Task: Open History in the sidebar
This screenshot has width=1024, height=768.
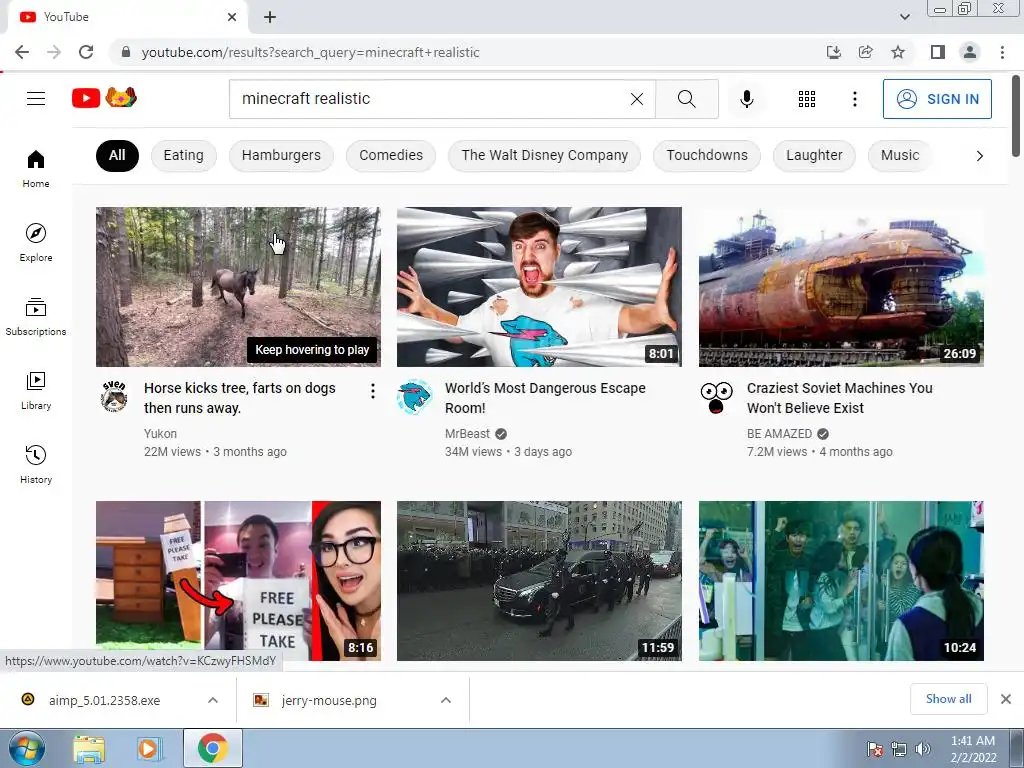Action: coord(36,464)
